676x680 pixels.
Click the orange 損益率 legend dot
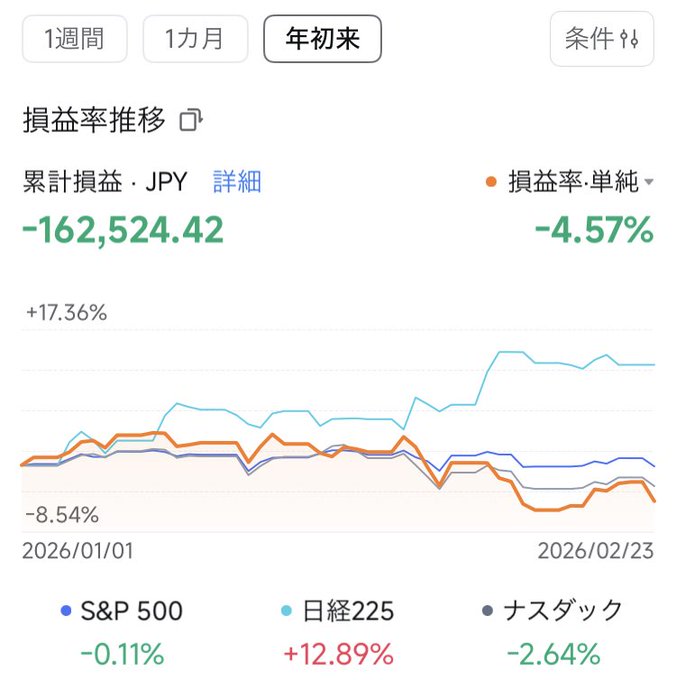(x=490, y=182)
